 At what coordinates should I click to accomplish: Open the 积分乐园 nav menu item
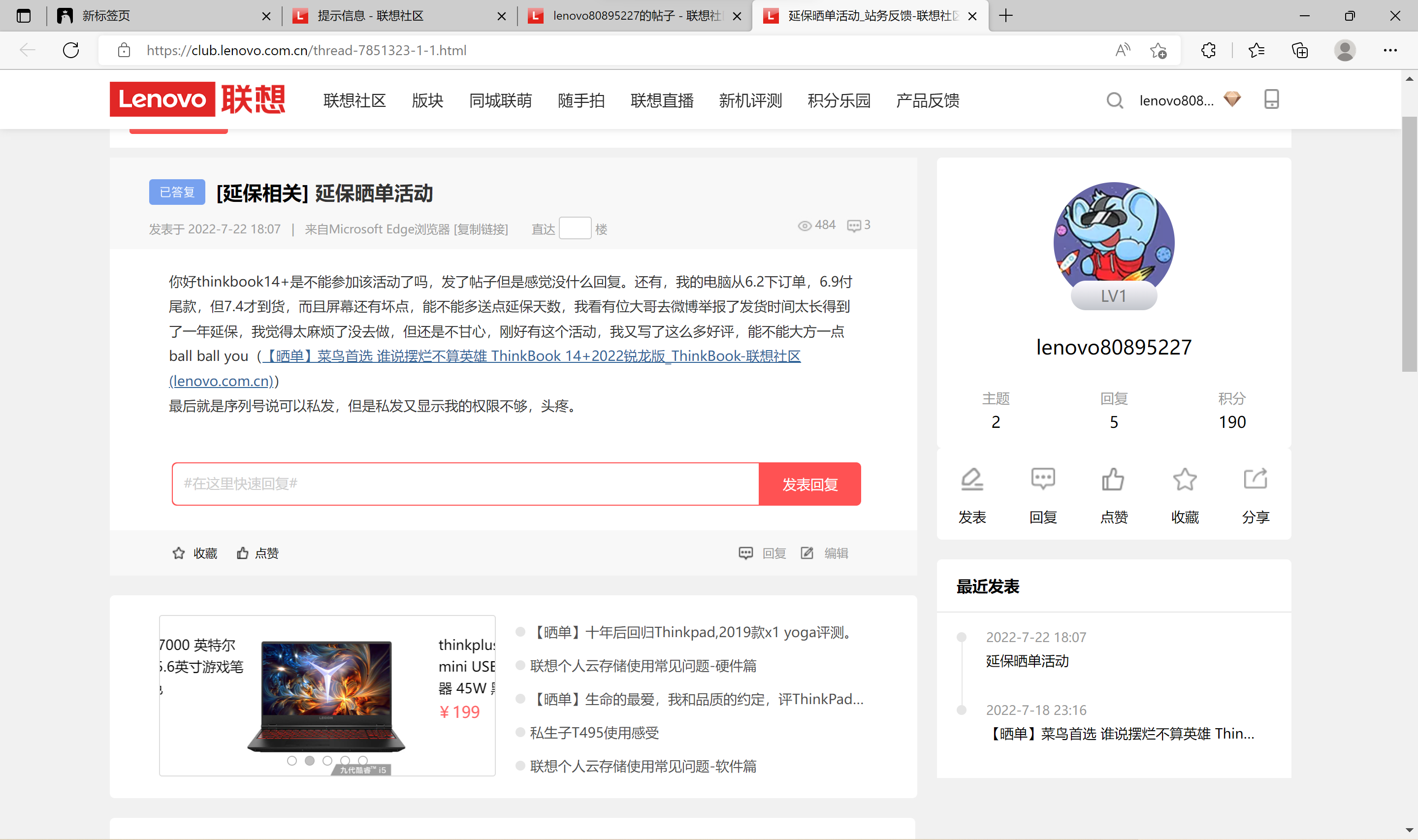[839, 101]
